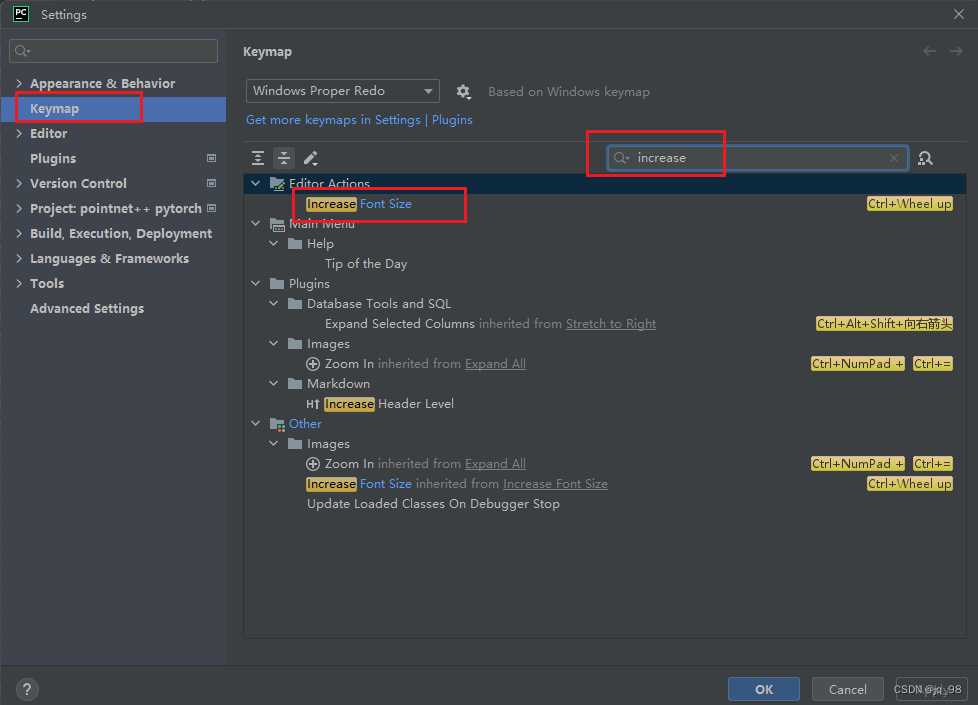This screenshot has height=705, width=978.
Task: Select Increase Font Size under Editor Actions
Action: [359, 204]
